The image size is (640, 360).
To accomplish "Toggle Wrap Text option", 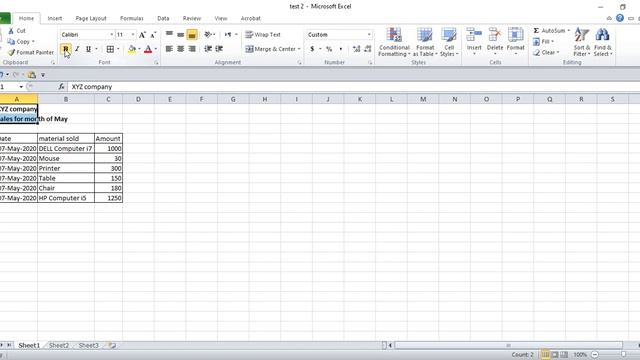I will click(x=263, y=35).
